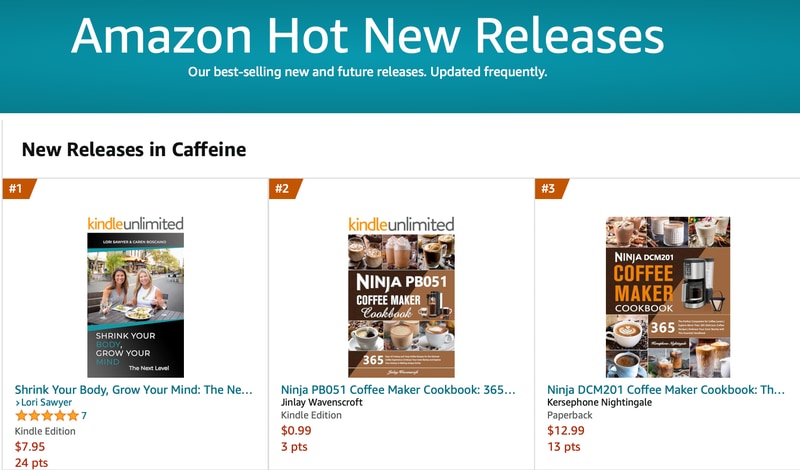The width and height of the screenshot is (800, 470).
Task: Open the Ninja PB051 Coffee Maker cover image
Action: tap(401, 306)
